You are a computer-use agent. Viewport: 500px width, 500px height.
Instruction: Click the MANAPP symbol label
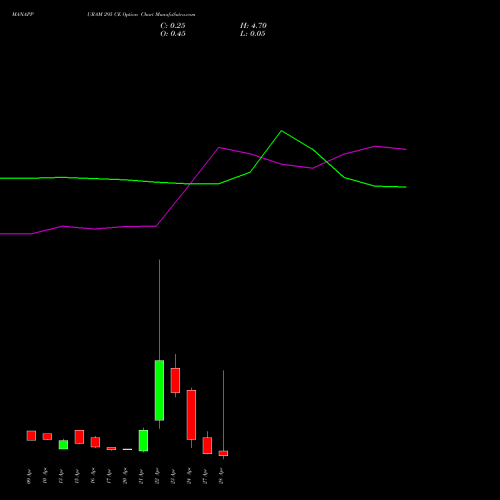pos(23,14)
